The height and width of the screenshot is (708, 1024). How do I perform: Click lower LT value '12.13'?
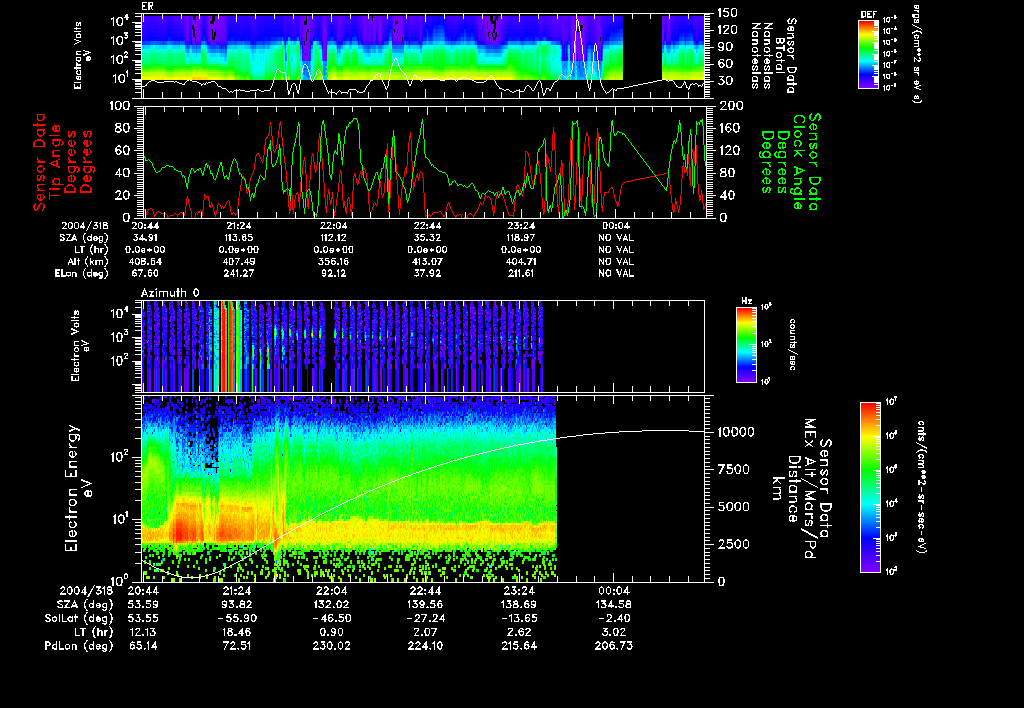tap(143, 632)
